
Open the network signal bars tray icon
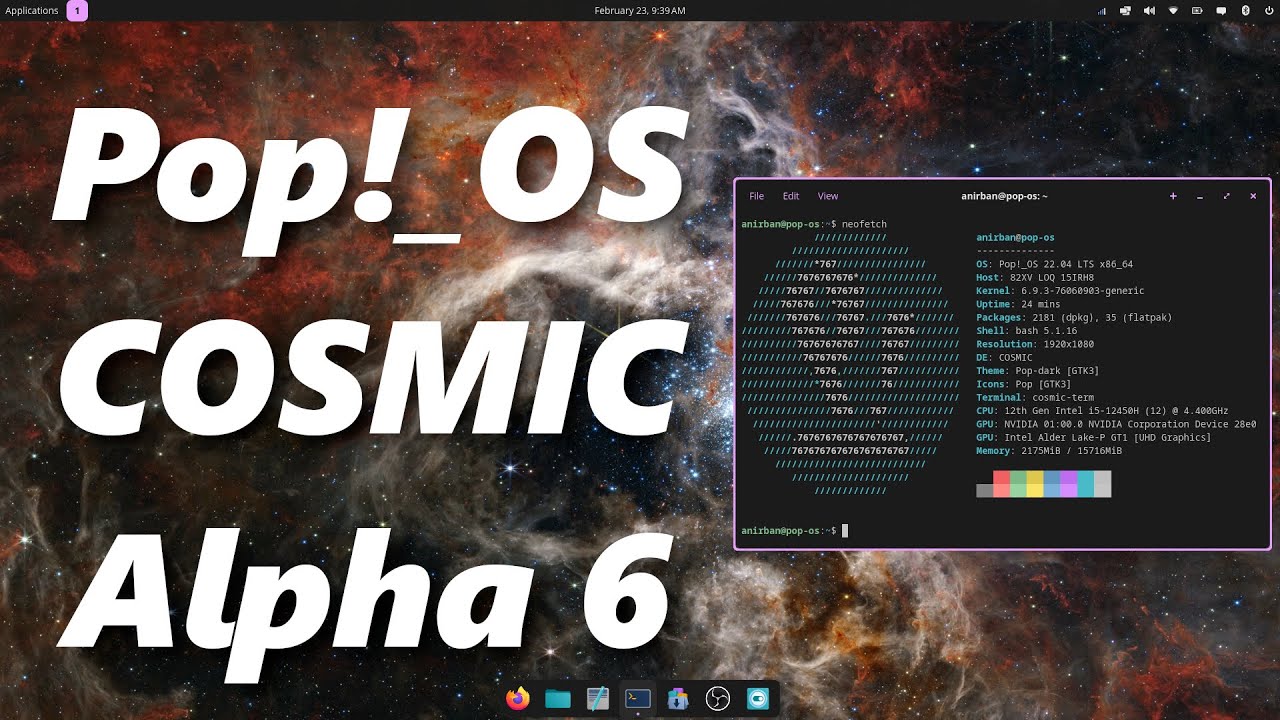[x=1102, y=11]
